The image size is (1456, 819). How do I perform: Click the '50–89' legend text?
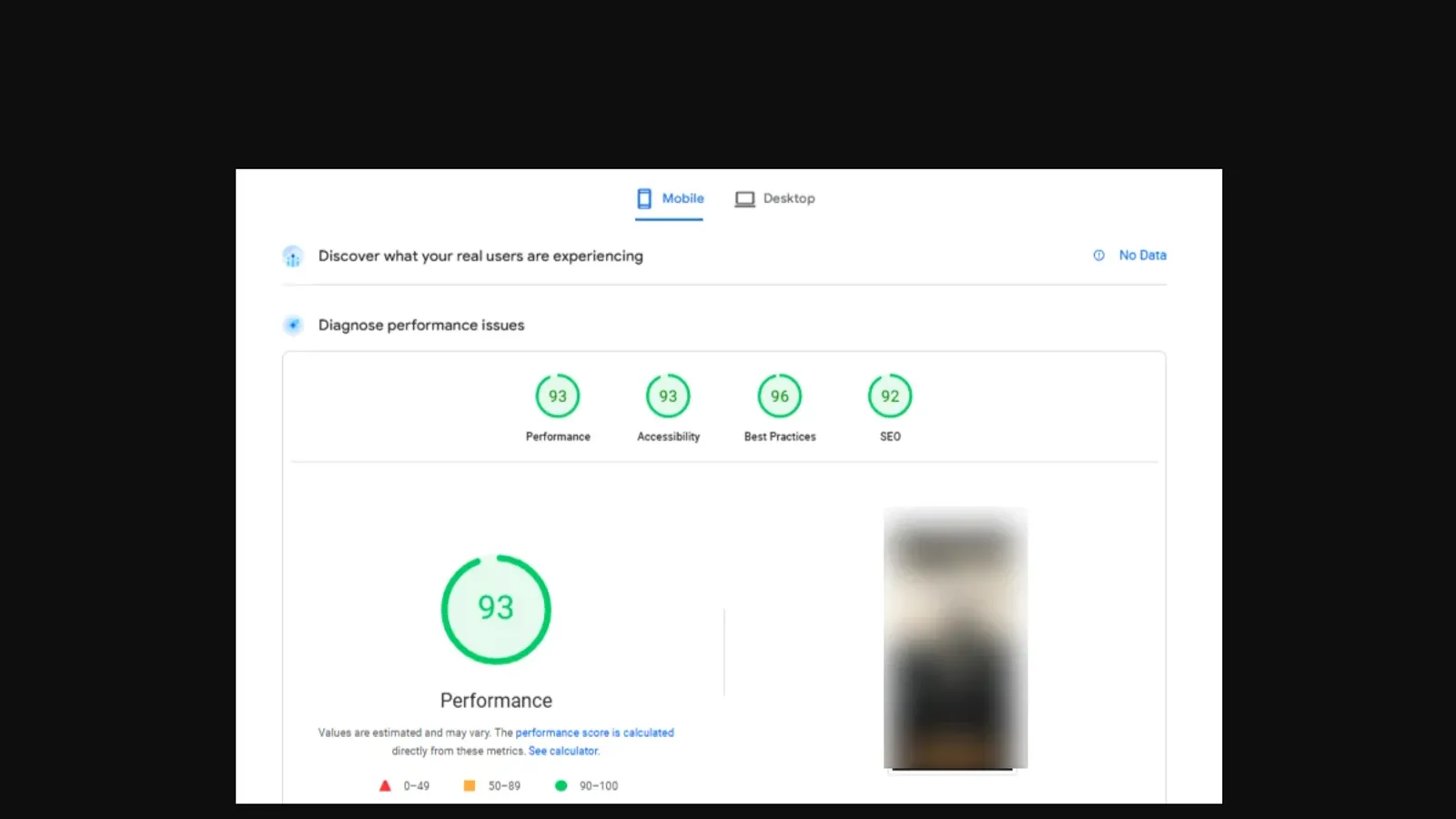(504, 786)
